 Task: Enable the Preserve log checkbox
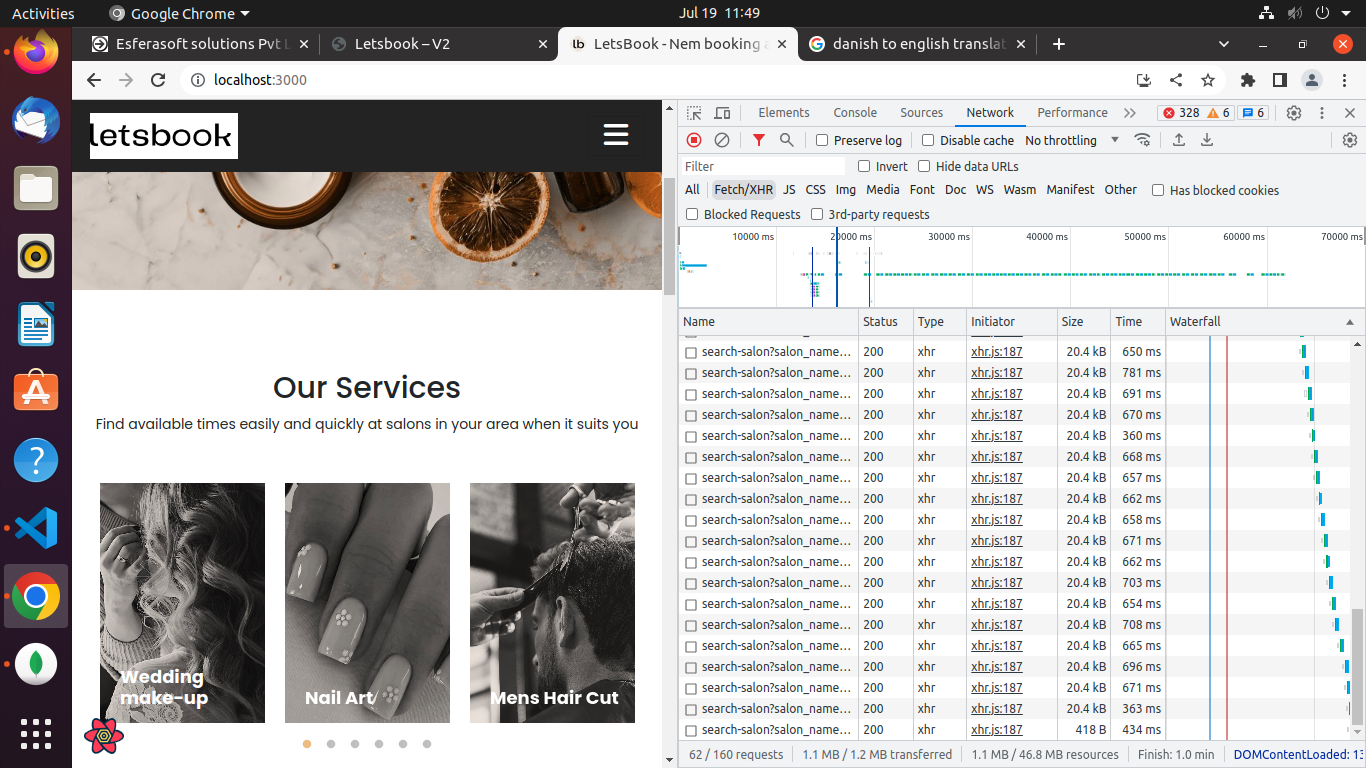[x=822, y=141]
